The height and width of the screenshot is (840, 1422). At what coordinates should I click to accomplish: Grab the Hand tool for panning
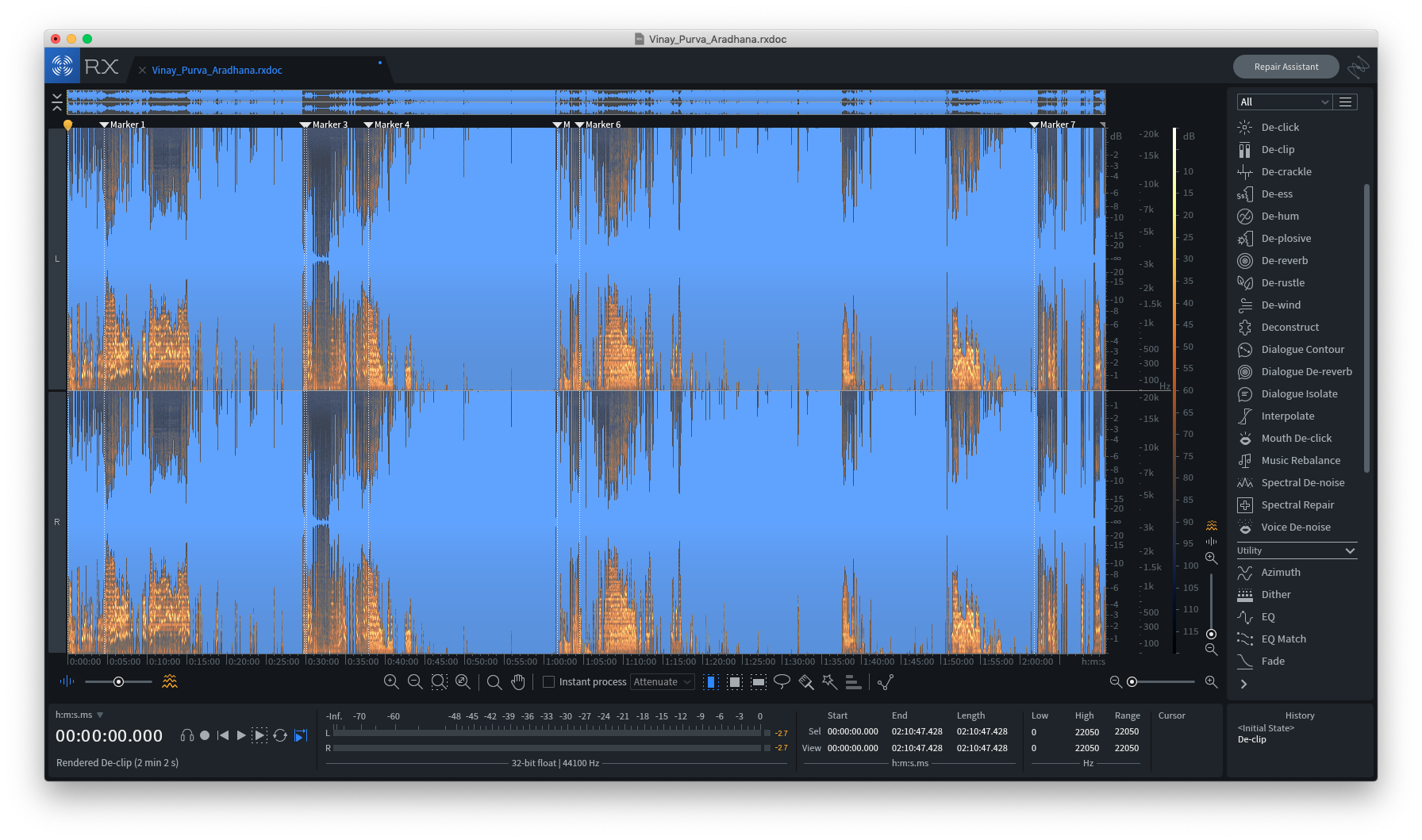point(518,681)
